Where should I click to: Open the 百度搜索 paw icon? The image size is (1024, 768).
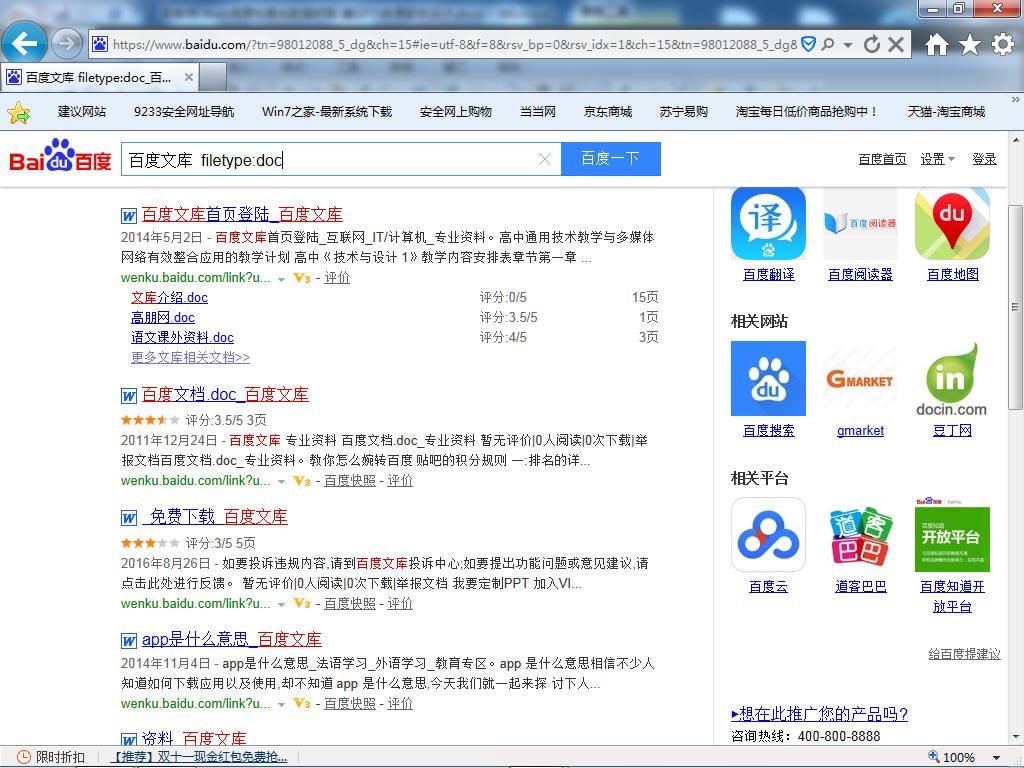point(768,378)
